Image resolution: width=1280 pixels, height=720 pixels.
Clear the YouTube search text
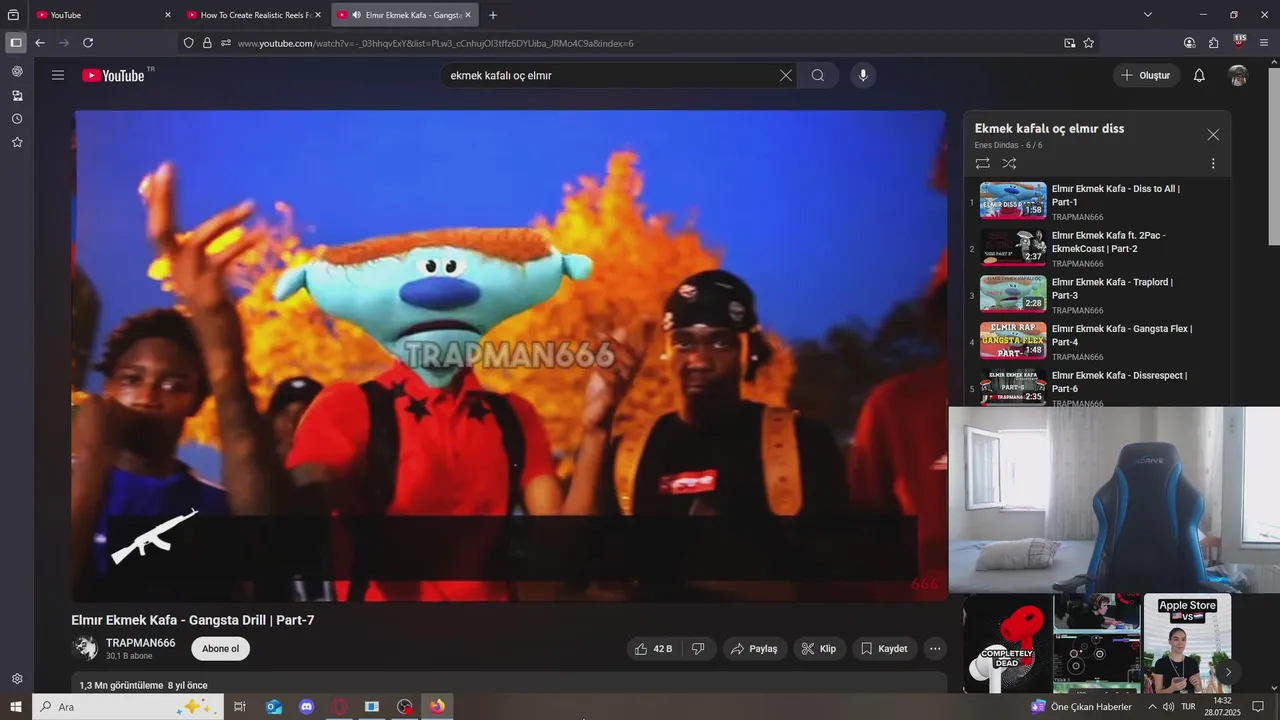[786, 75]
